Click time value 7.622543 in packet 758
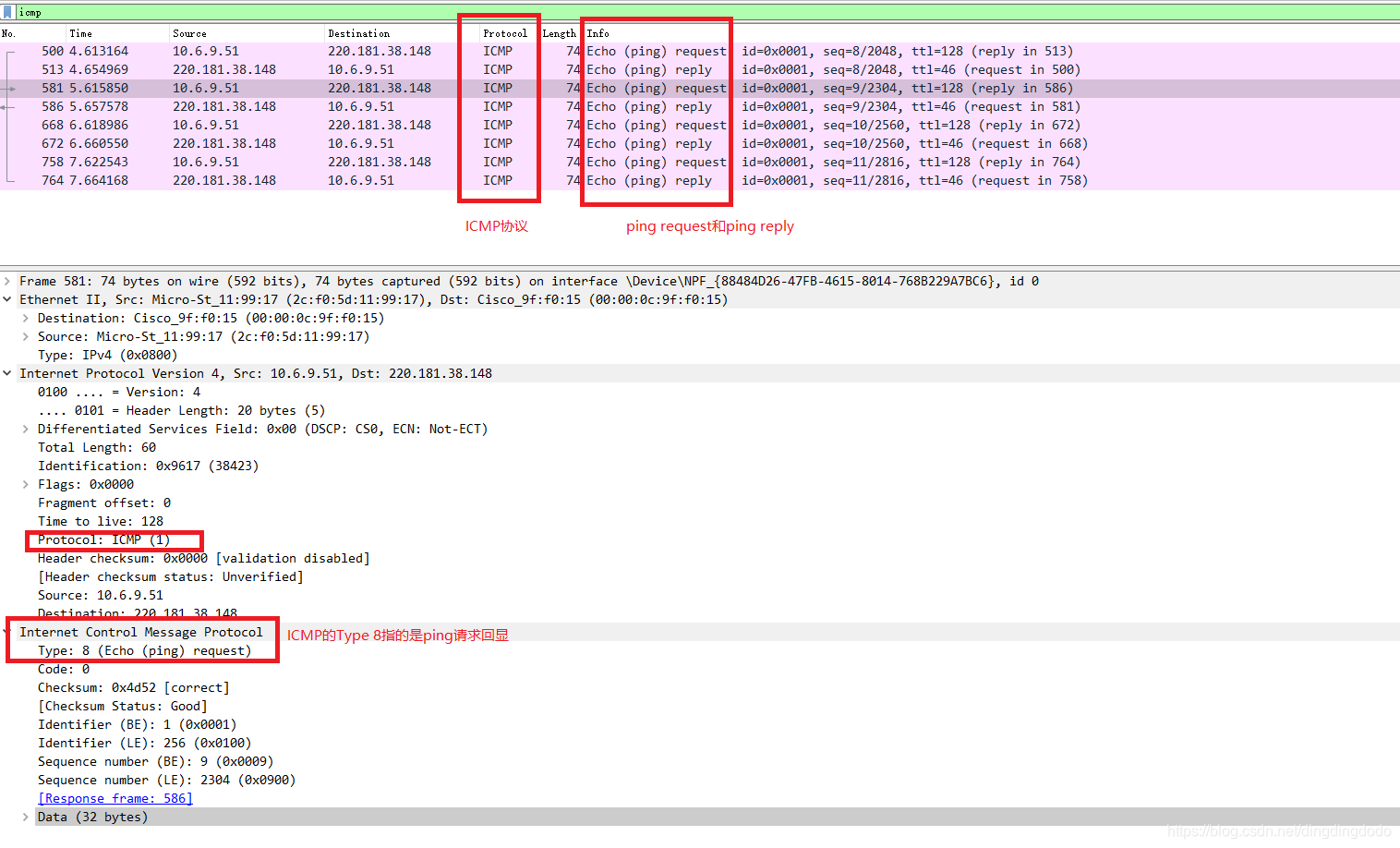 click(x=99, y=162)
